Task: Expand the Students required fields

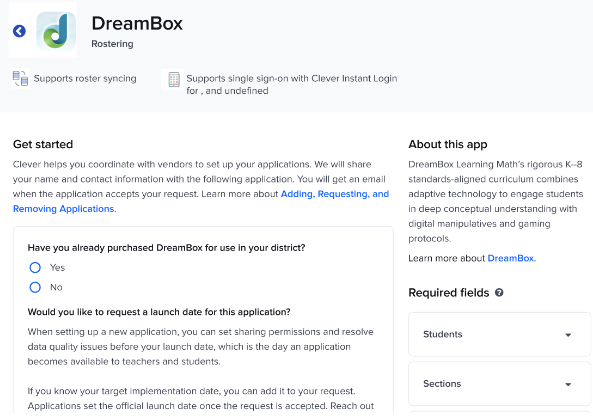Action: pyautogui.click(x=500, y=335)
